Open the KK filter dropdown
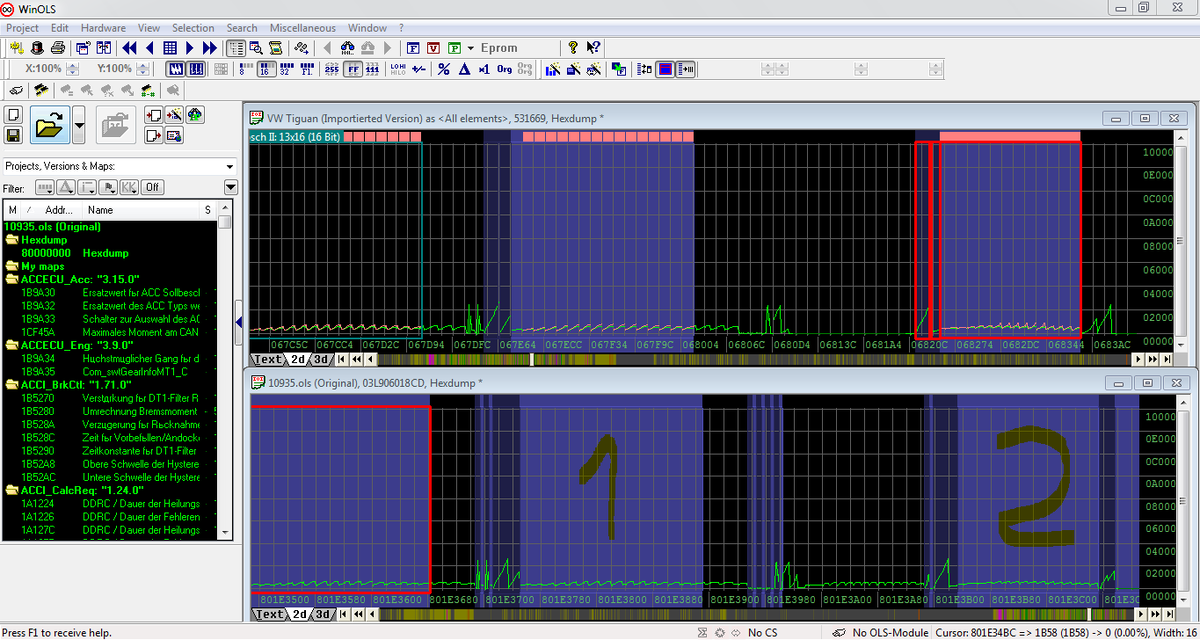 [x=129, y=187]
